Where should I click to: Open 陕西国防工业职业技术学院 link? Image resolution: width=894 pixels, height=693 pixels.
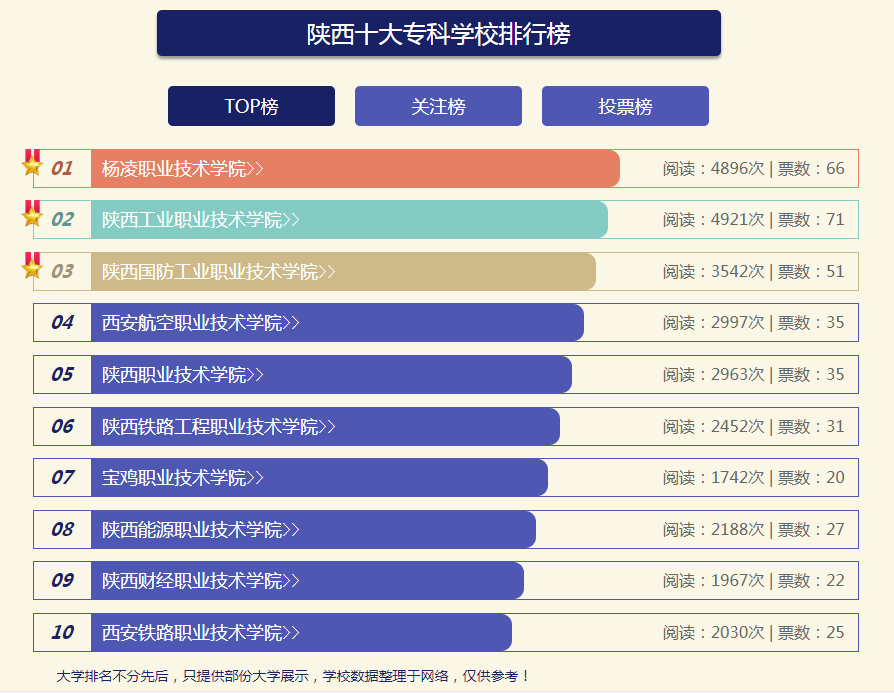218,272
